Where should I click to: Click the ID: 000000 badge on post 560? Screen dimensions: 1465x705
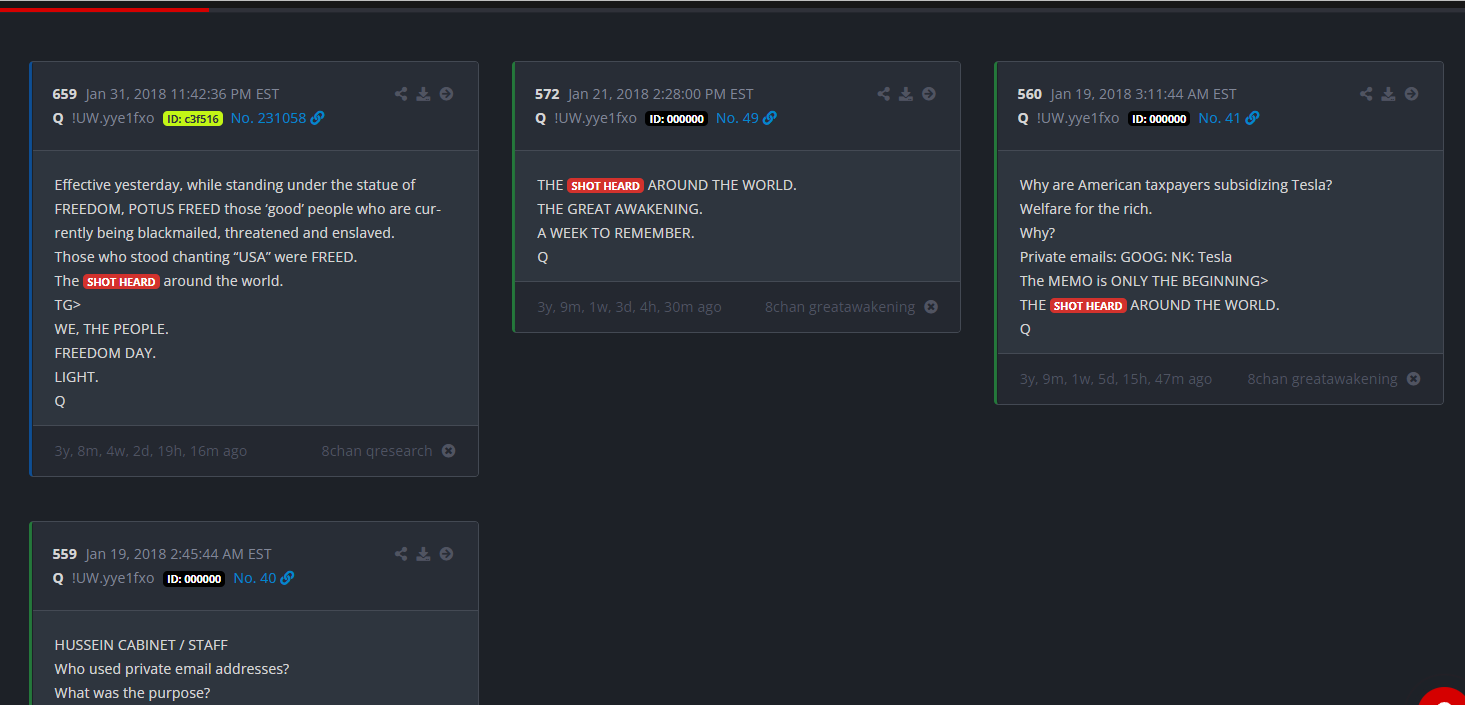tap(1159, 118)
